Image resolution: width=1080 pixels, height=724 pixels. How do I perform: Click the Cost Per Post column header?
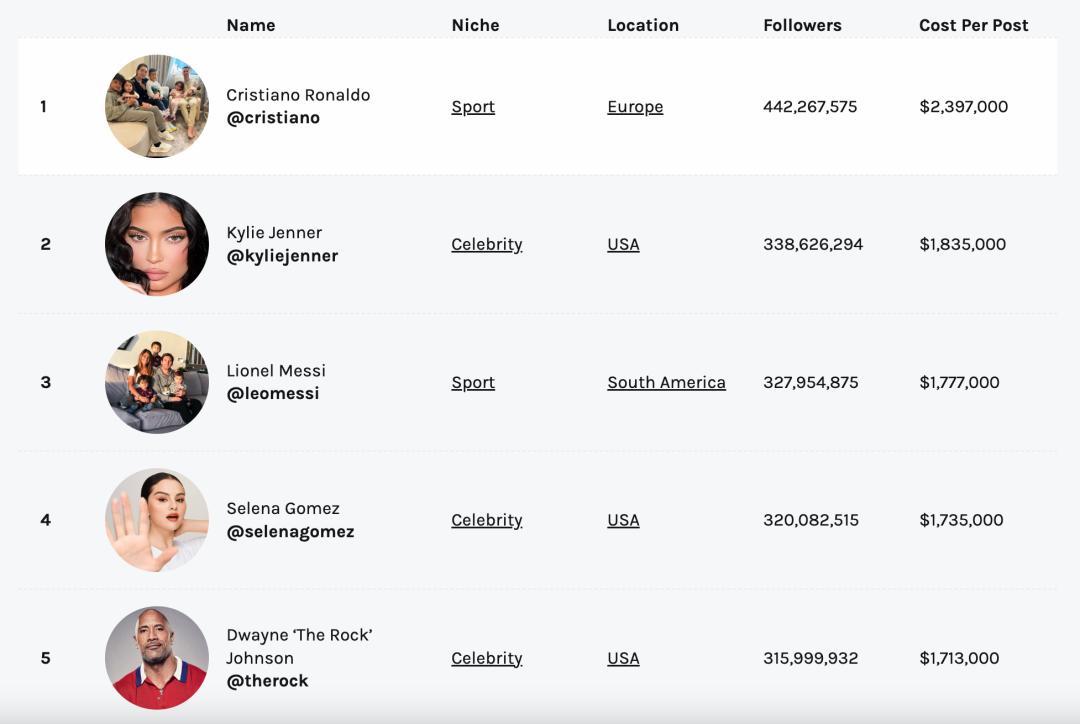pyautogui.click(x=973, y=25)
